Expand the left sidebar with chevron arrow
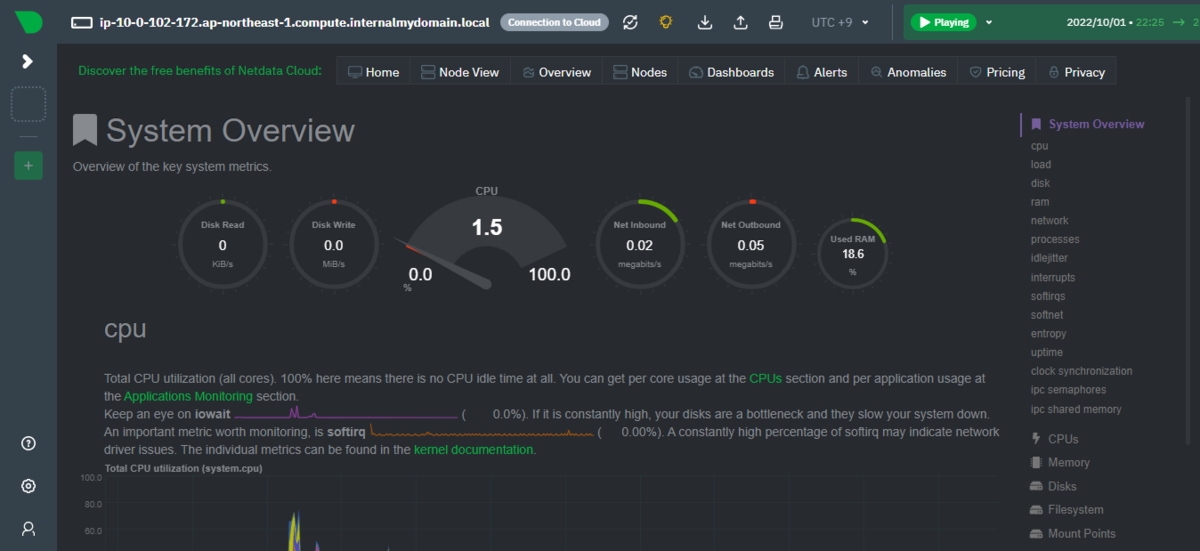 pyautogui.click(x=28, y=62)
